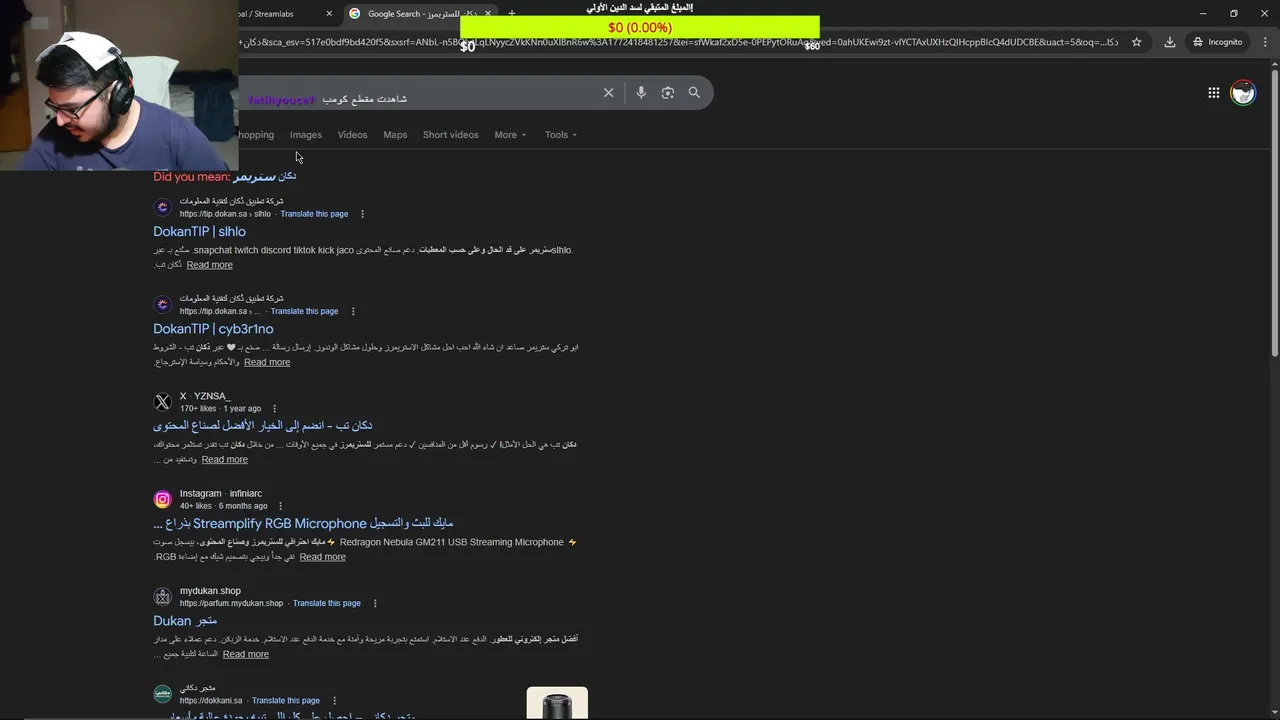
Task: Switch to the Streamlabs tab
Action: [280, 14]
